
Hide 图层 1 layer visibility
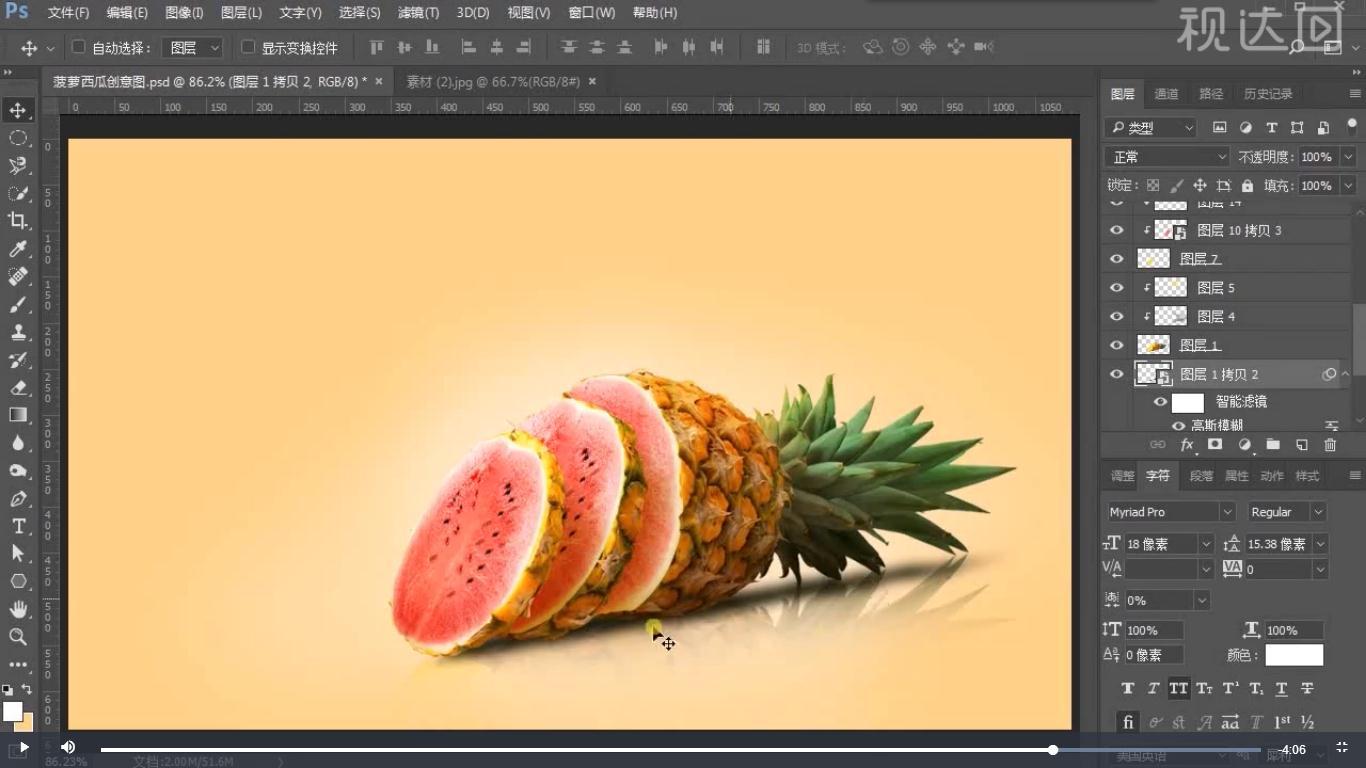click(x=1117, y=345)
